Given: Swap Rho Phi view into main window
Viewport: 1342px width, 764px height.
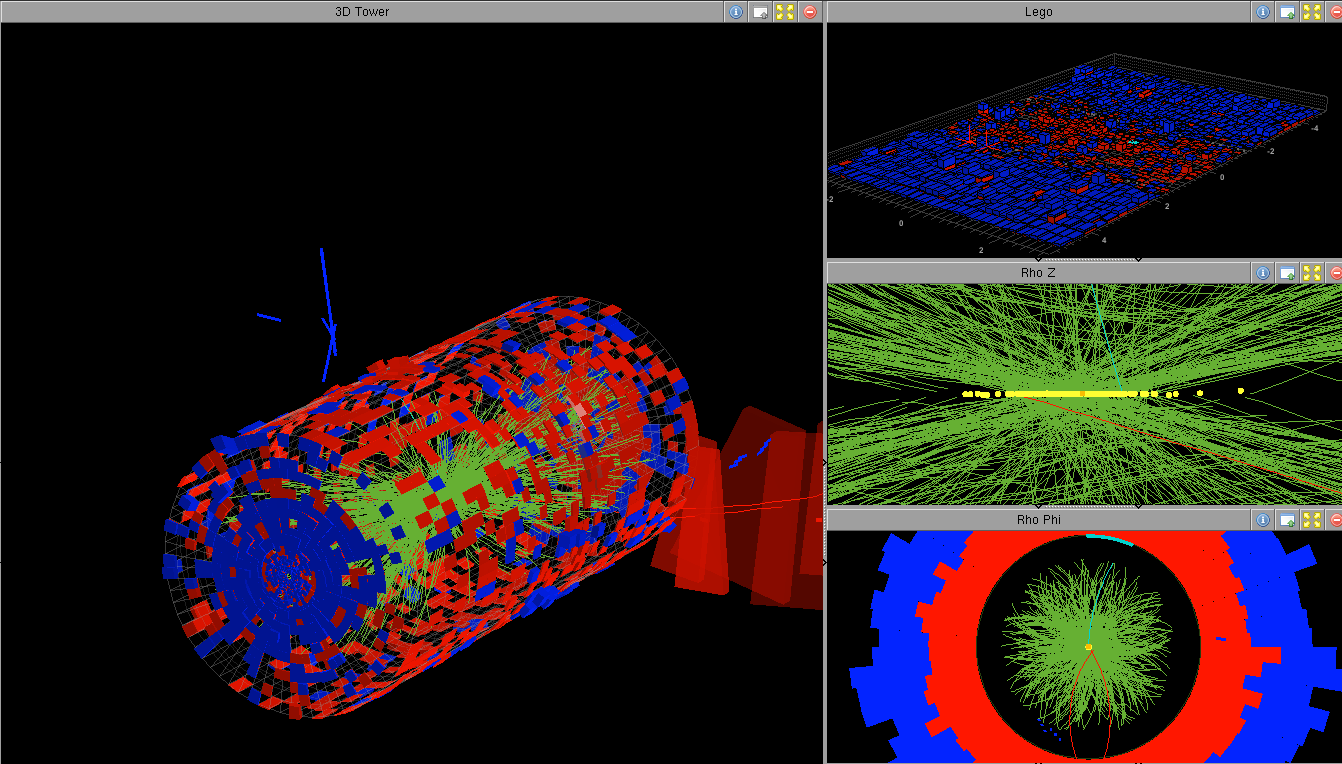Looking at the screenshot, I should click(1288, 520).
